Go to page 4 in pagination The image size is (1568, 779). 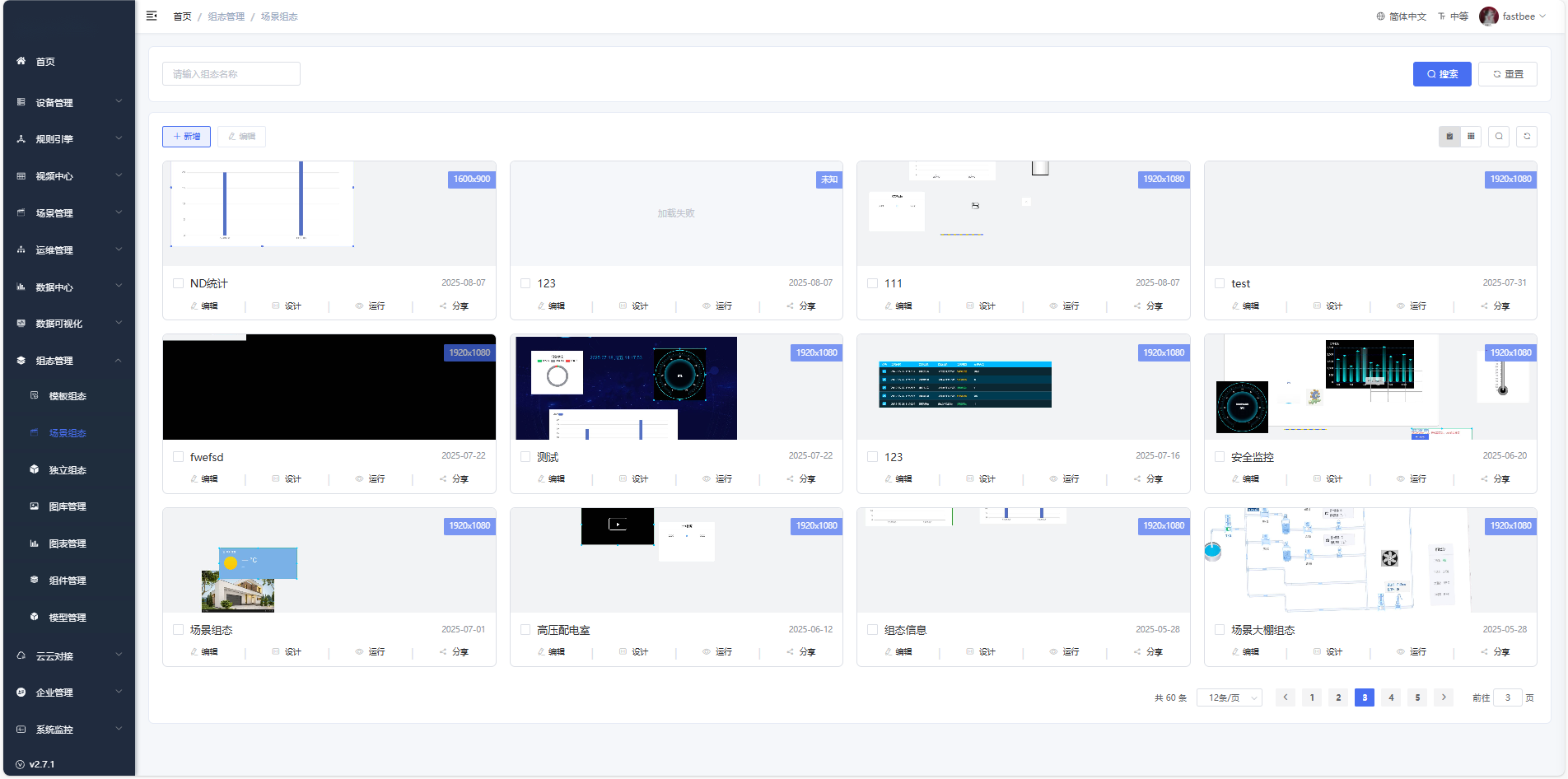pyautogui.click(x=1391, y=697)
